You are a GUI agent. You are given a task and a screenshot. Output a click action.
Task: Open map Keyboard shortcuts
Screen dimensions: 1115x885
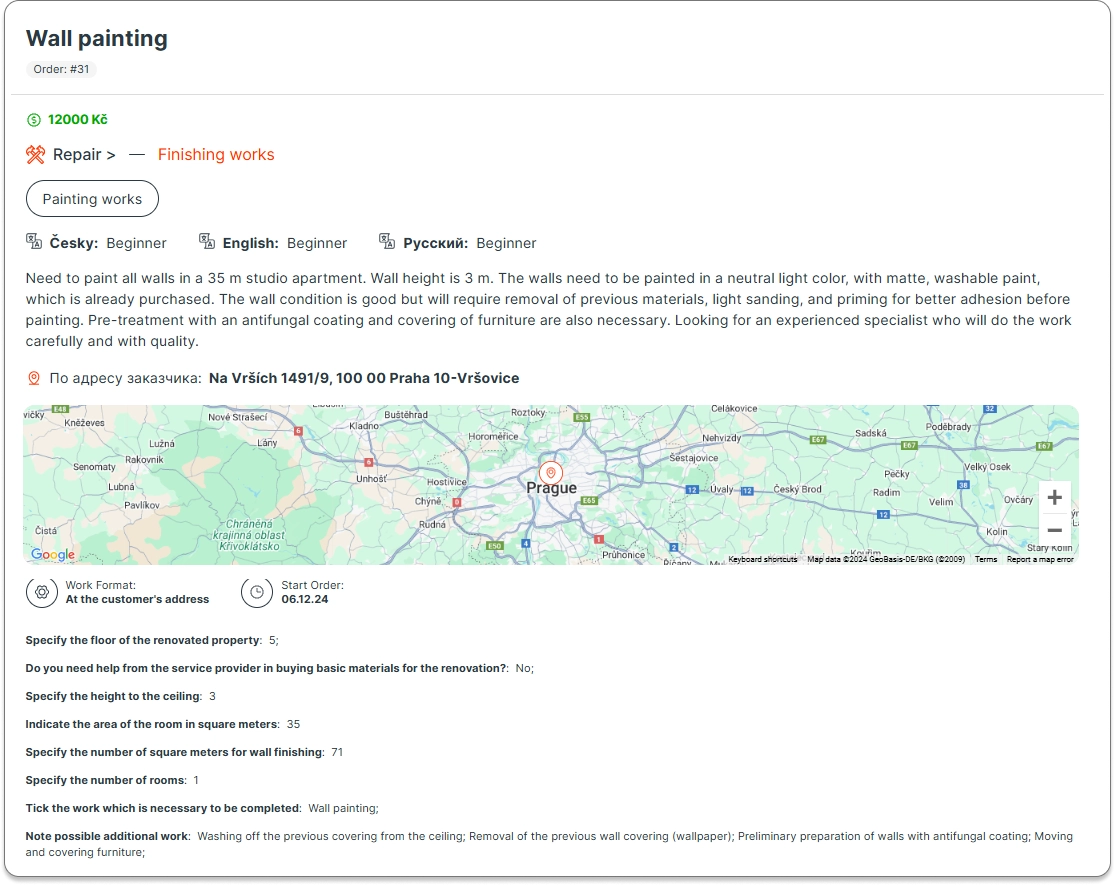click(x=762, y=559)
